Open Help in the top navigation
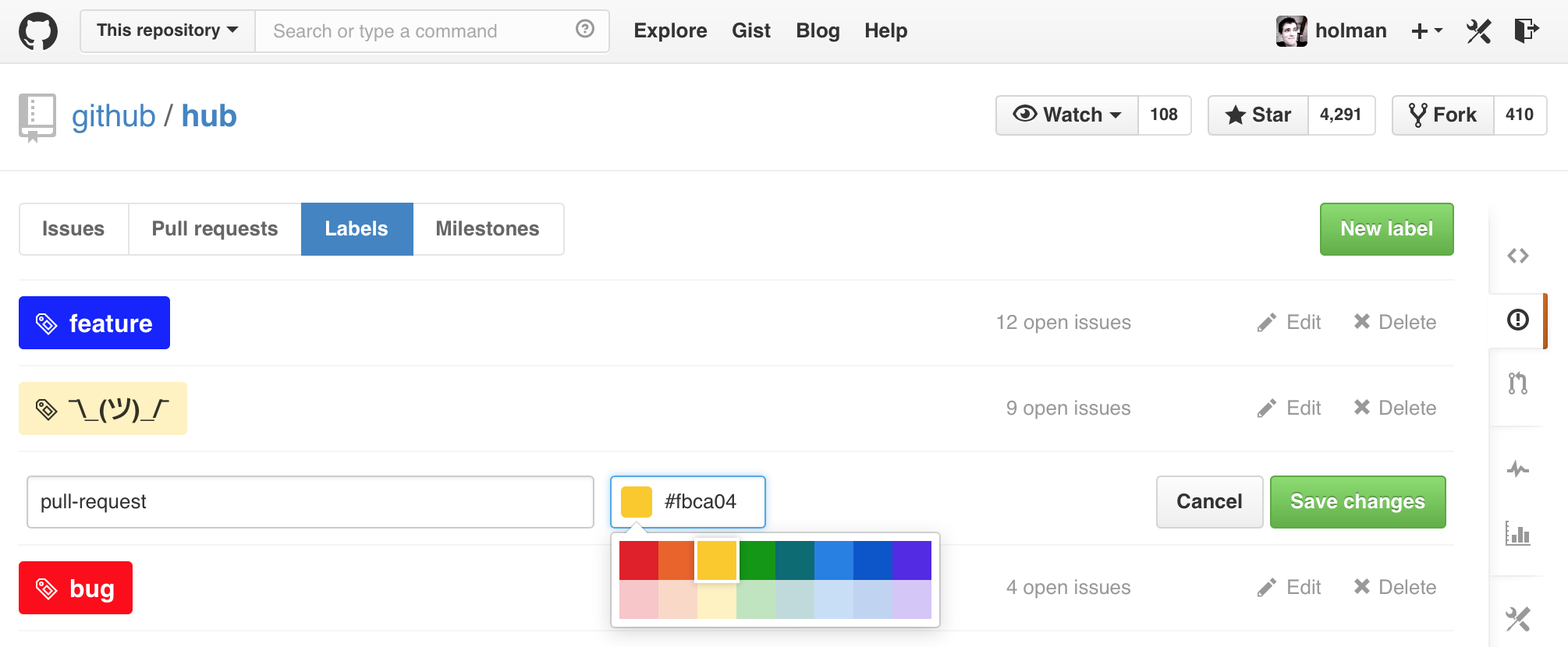The image size is (1568, 647). (x=886, y=31)
